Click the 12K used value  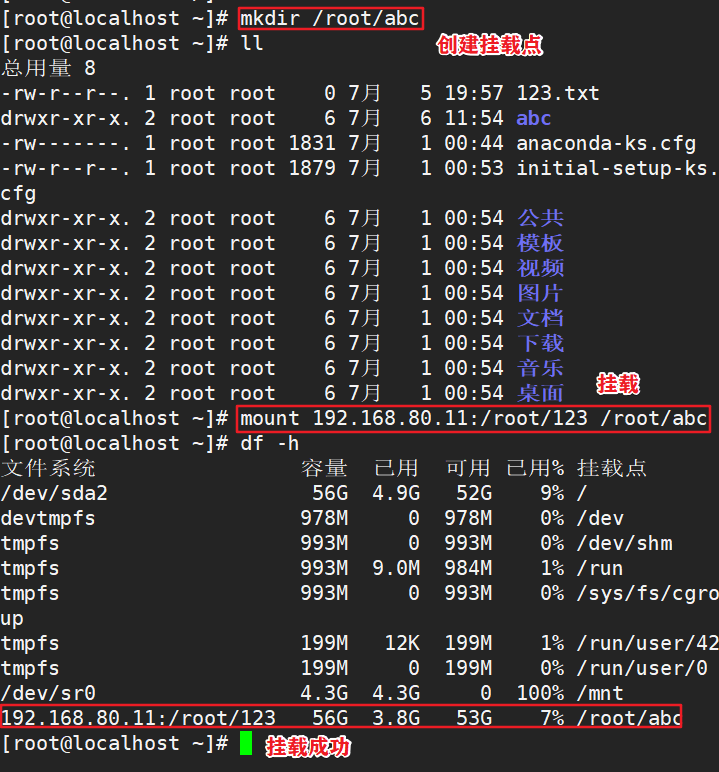point(402,643)
